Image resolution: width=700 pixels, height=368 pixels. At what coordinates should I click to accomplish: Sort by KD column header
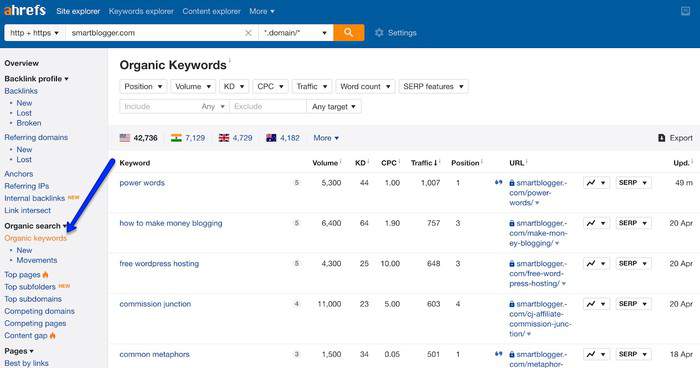(x=360, y=163)
